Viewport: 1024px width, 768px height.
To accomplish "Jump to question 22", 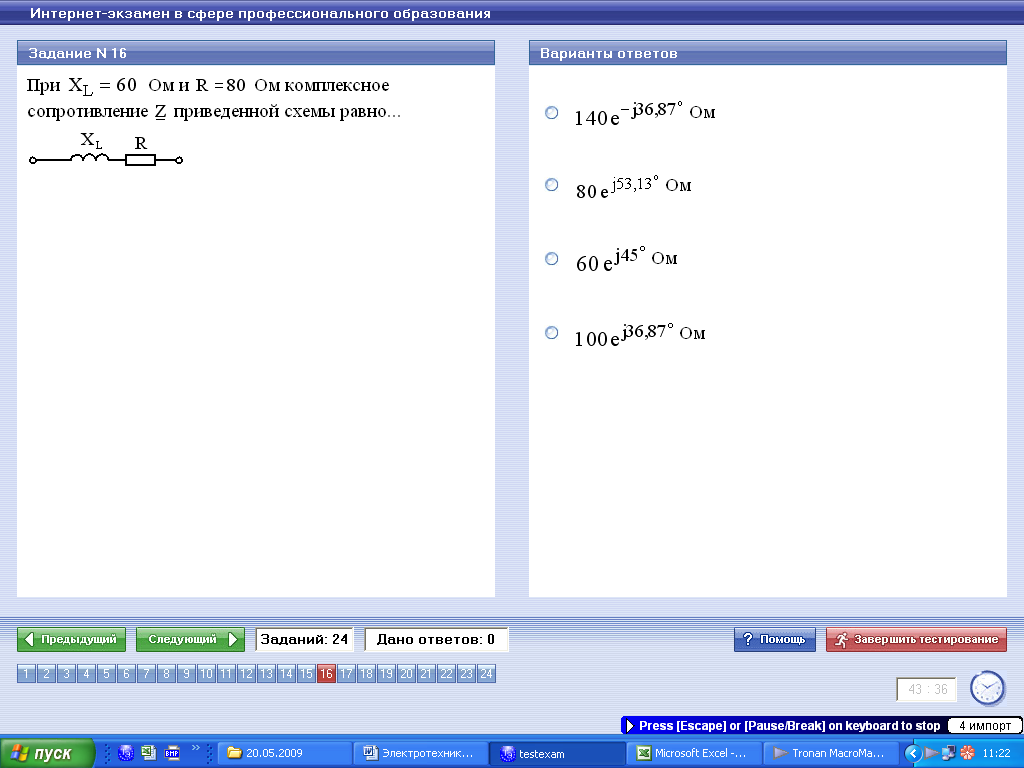I will (x=446, y=673).
